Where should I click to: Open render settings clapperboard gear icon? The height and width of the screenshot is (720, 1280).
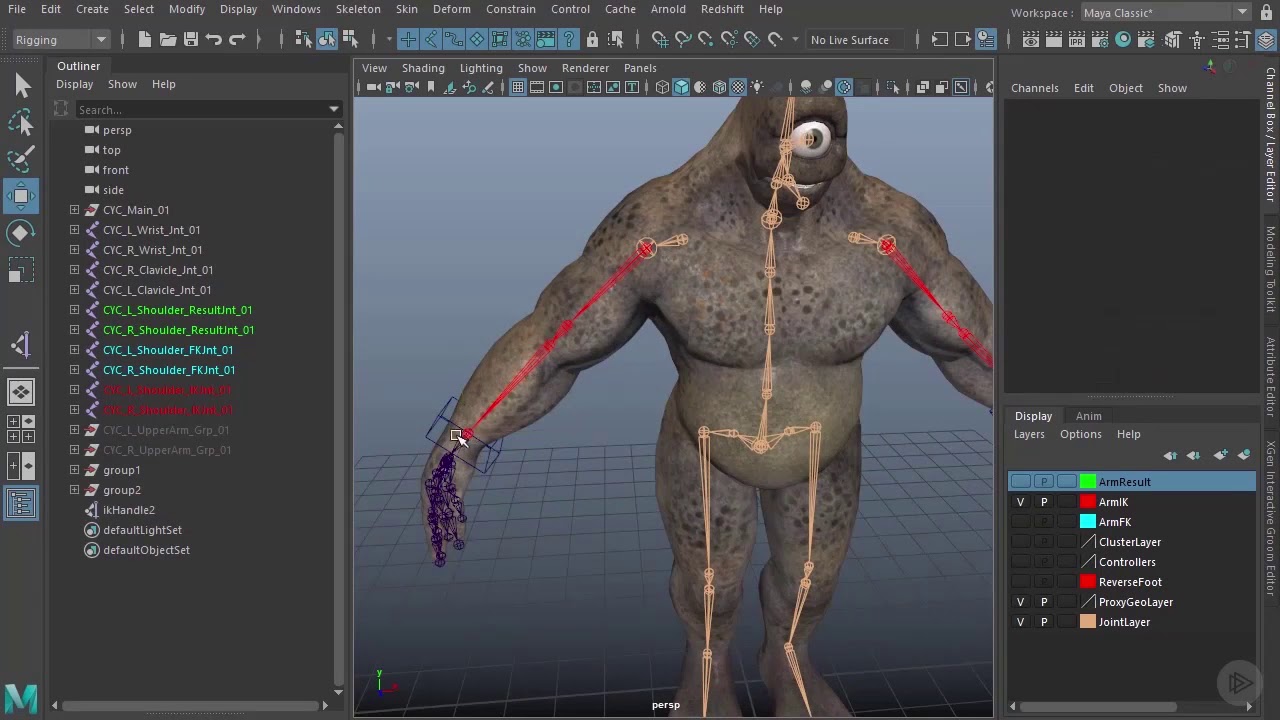point(1100,39)
